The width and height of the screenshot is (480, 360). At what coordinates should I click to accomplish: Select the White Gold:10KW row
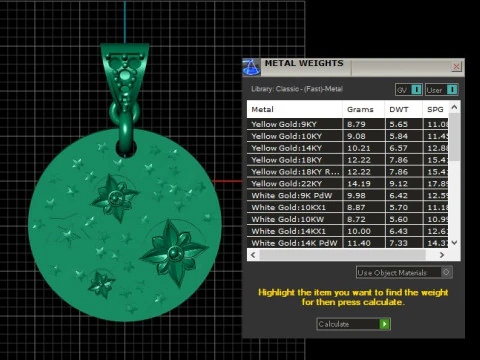pos(348,219)
